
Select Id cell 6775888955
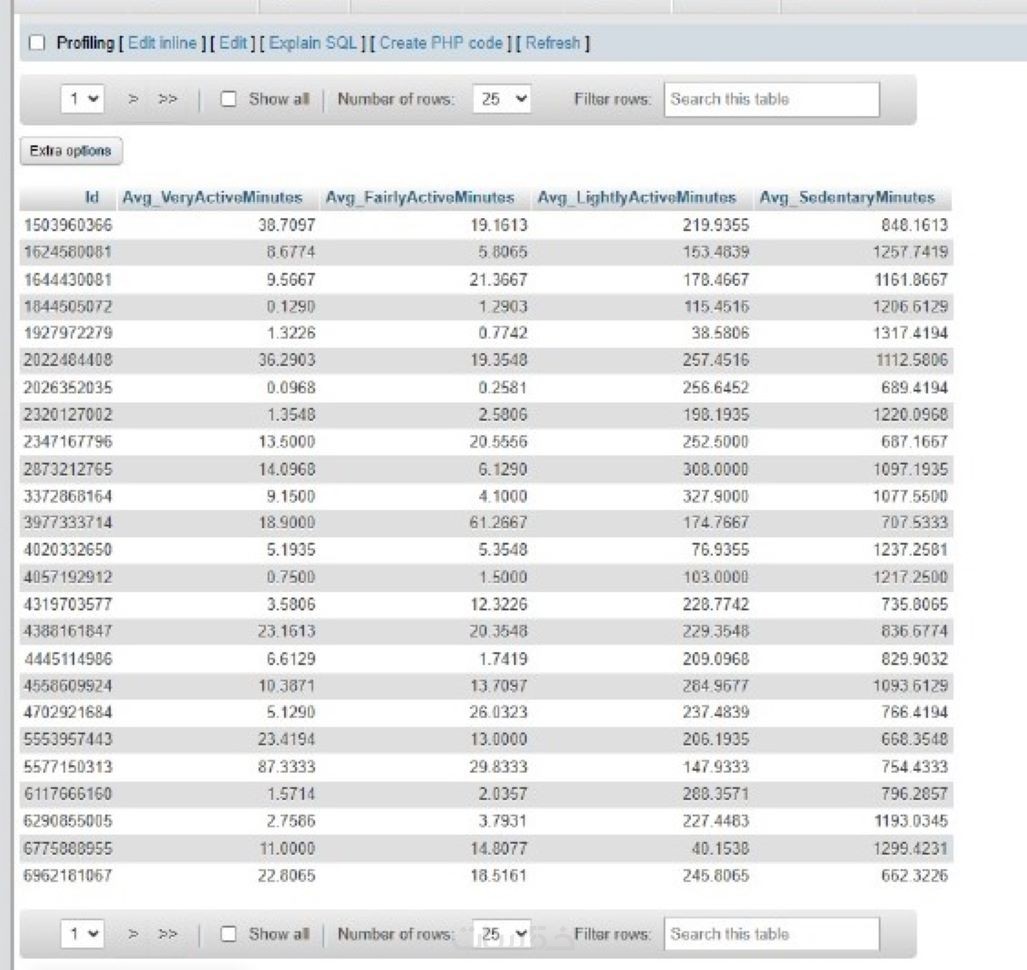[68, 849]
